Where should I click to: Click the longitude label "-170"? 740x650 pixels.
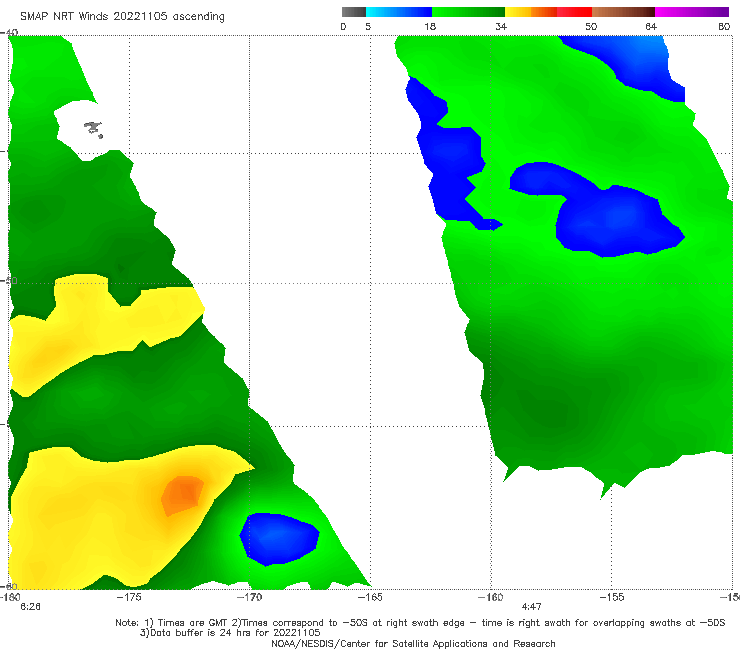249,597
